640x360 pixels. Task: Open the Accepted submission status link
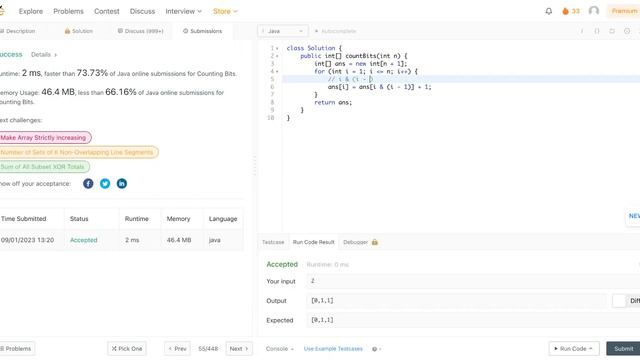83,240
